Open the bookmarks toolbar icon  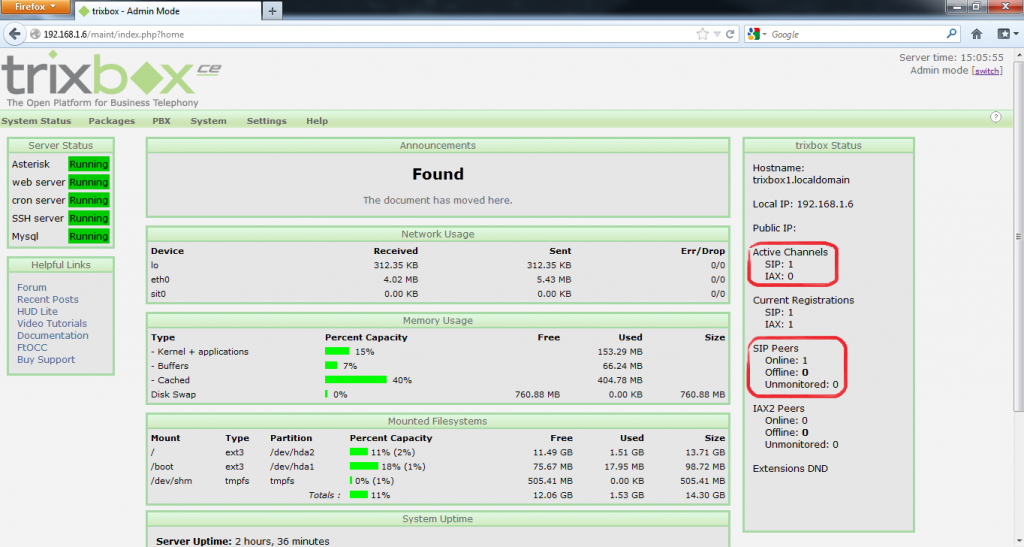coord(1004,34)
